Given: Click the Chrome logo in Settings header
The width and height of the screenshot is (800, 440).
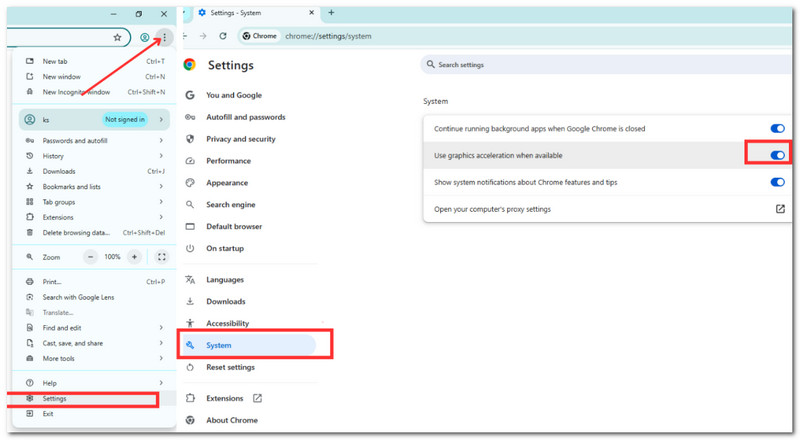Looking at the screenshot, I should pyautogui.click(x=190, y=65).
